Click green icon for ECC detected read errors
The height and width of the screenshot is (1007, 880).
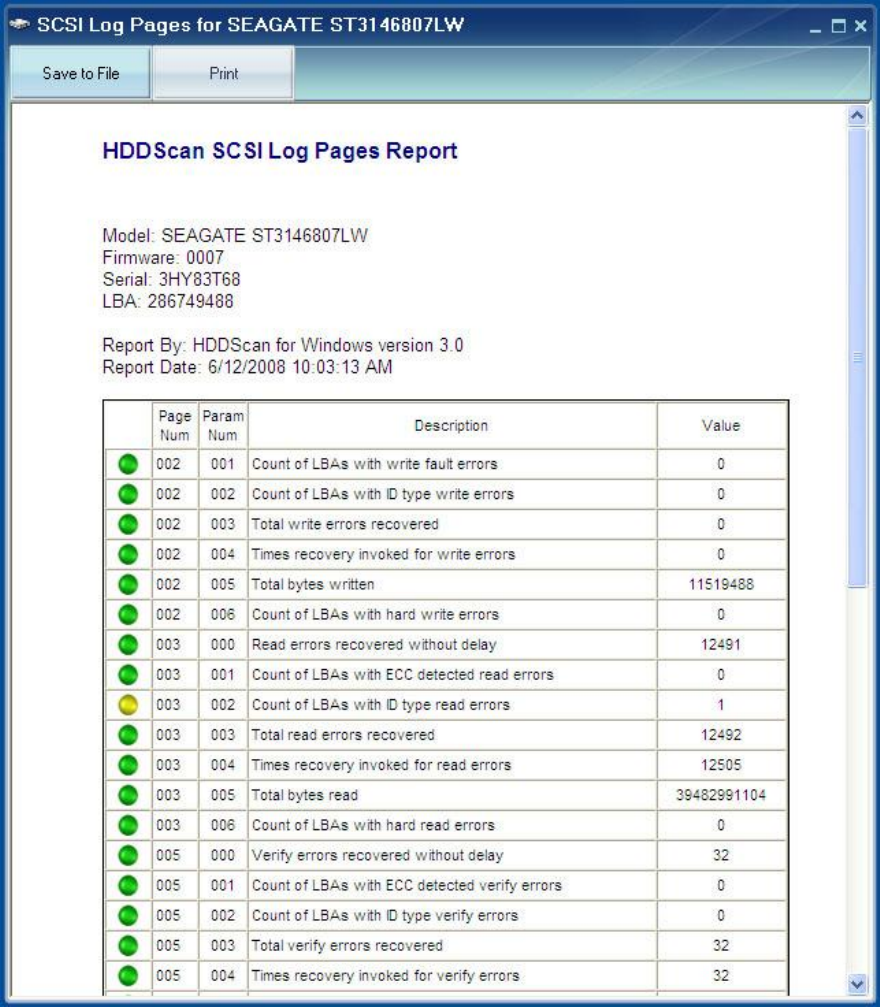(128, 674)
